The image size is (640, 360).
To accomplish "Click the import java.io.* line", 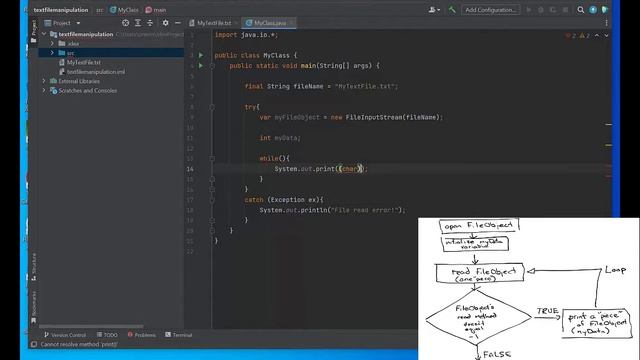I will (x=246, y=35).
